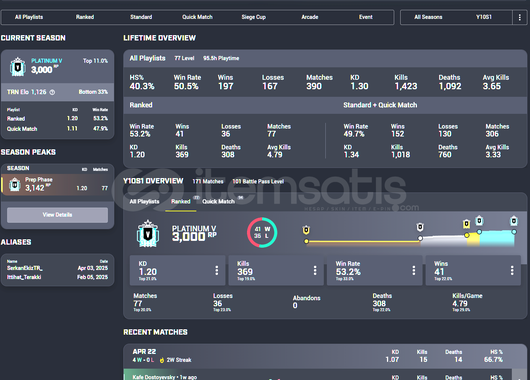Select Quick Match tab in Y10S1 Overview
The image size is (530, 380).
tap(218, 201)
